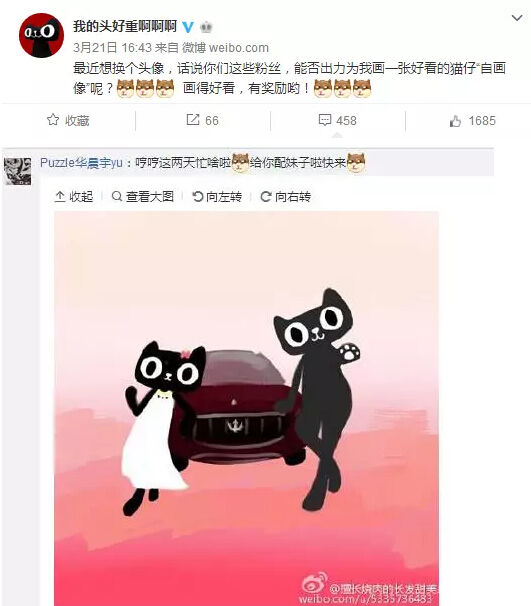Click the commenter's avatar thumbnail

(17, 171)
